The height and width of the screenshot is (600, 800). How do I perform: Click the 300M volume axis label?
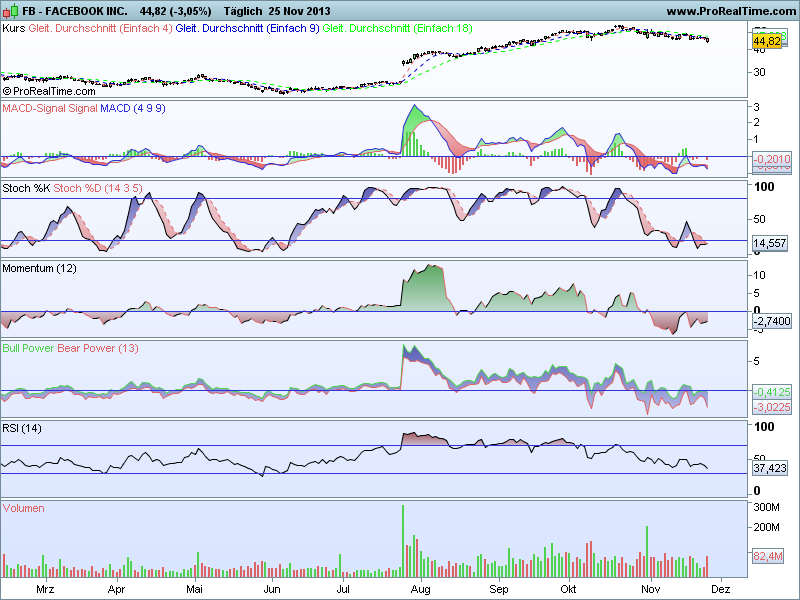tap(766, 507)
